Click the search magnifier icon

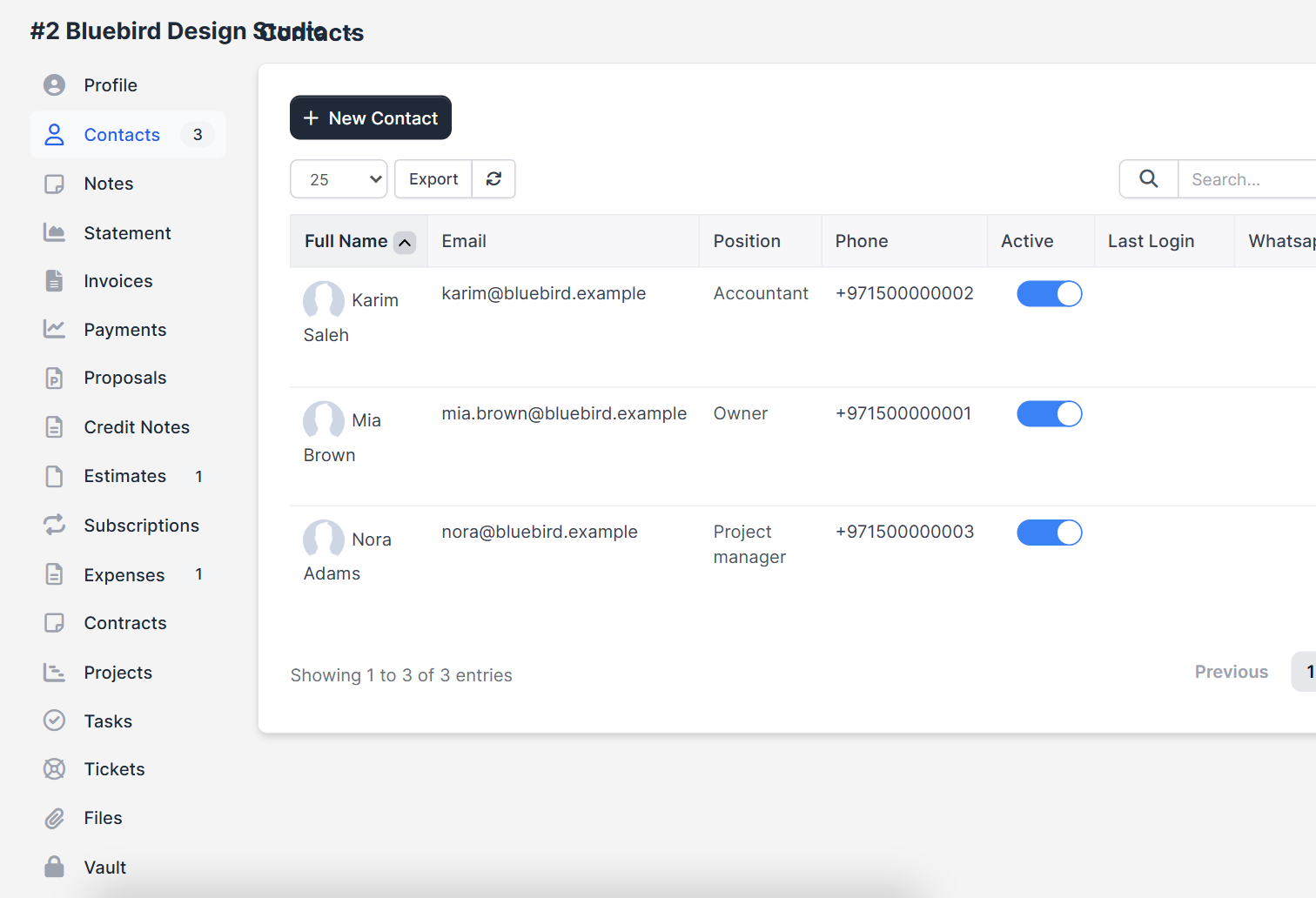tap(1149, 178)
